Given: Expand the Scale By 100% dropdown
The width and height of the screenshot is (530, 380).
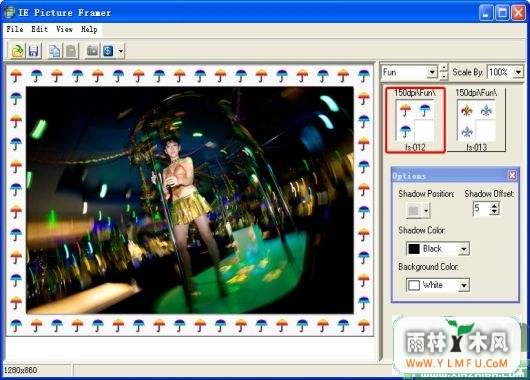Looking at the screenshot, I should [x=518, y=72].
